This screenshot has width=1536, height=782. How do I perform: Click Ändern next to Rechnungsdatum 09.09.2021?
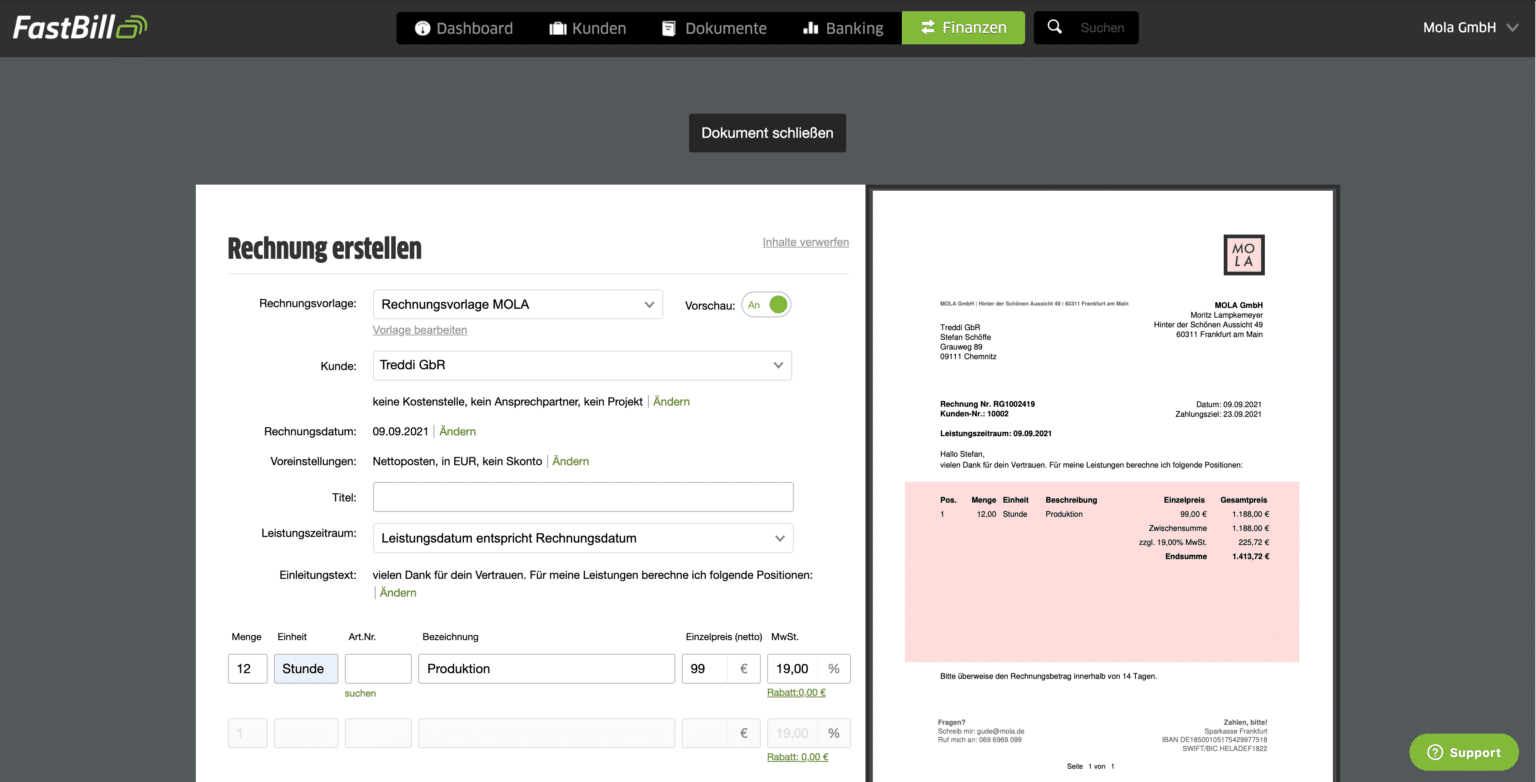point(458,432)
